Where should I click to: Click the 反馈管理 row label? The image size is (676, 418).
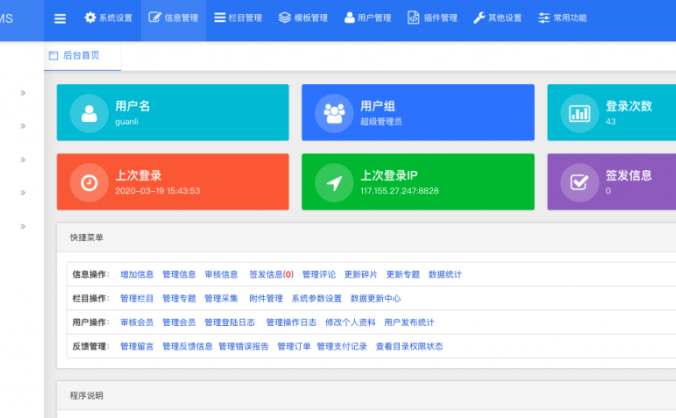pyautogui.click(x=91, y=346)
